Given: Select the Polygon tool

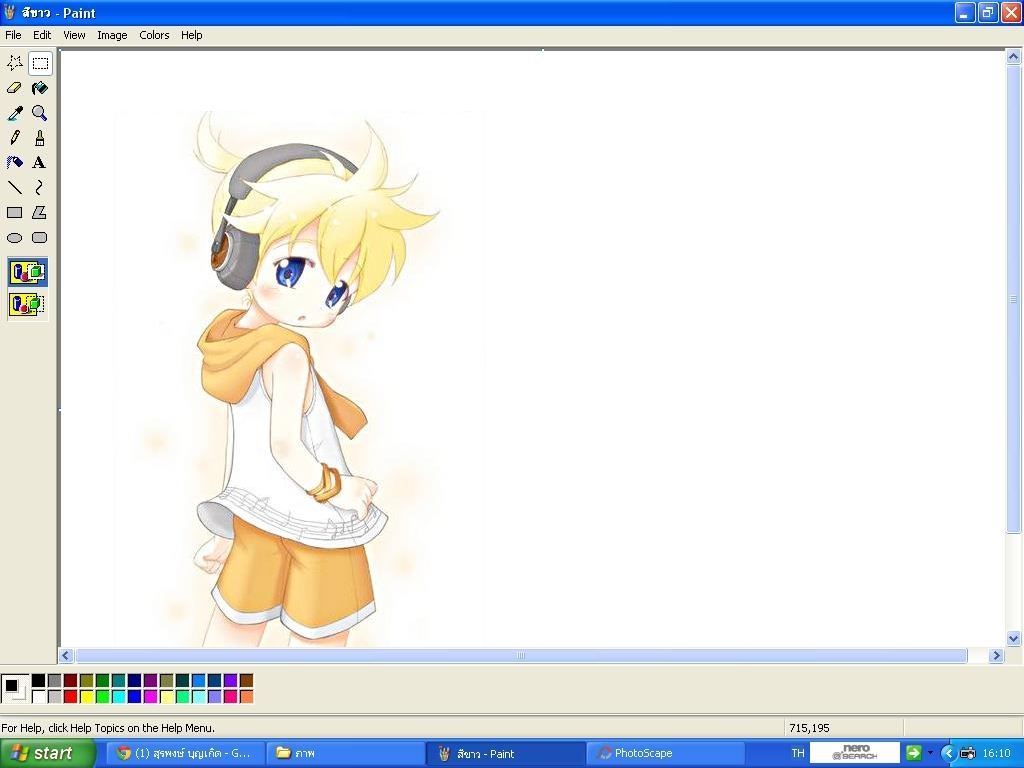Looking at the screenshot, I should 40,212.
